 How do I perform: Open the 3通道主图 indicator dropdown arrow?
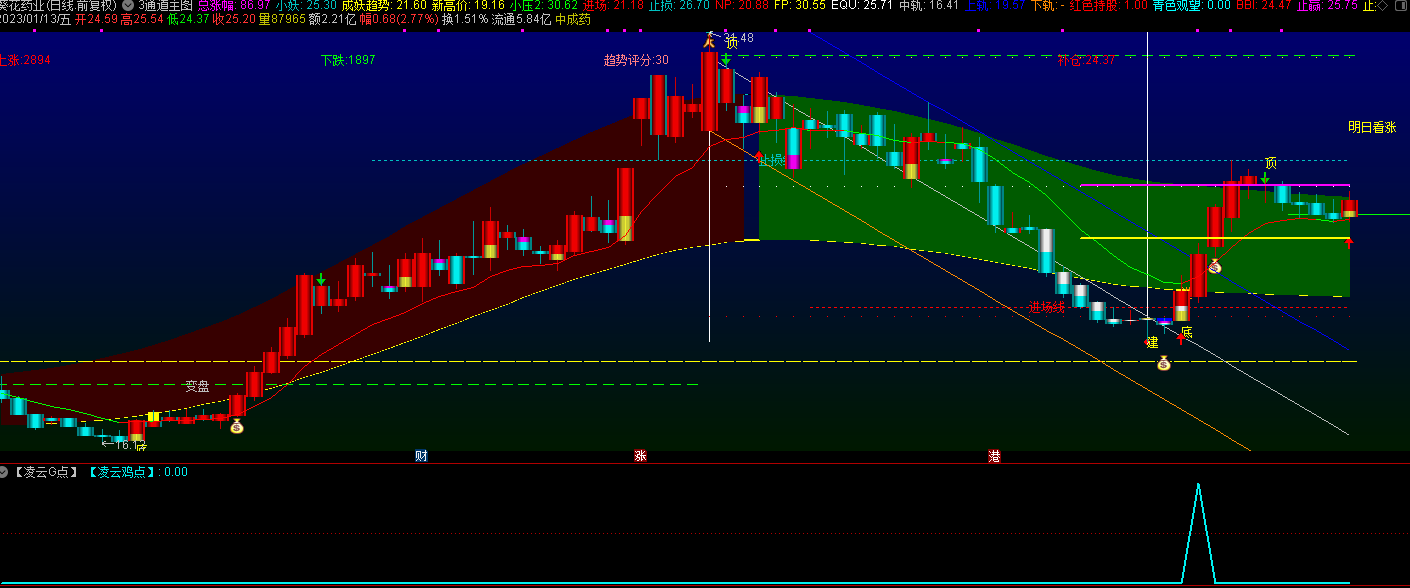128,5
